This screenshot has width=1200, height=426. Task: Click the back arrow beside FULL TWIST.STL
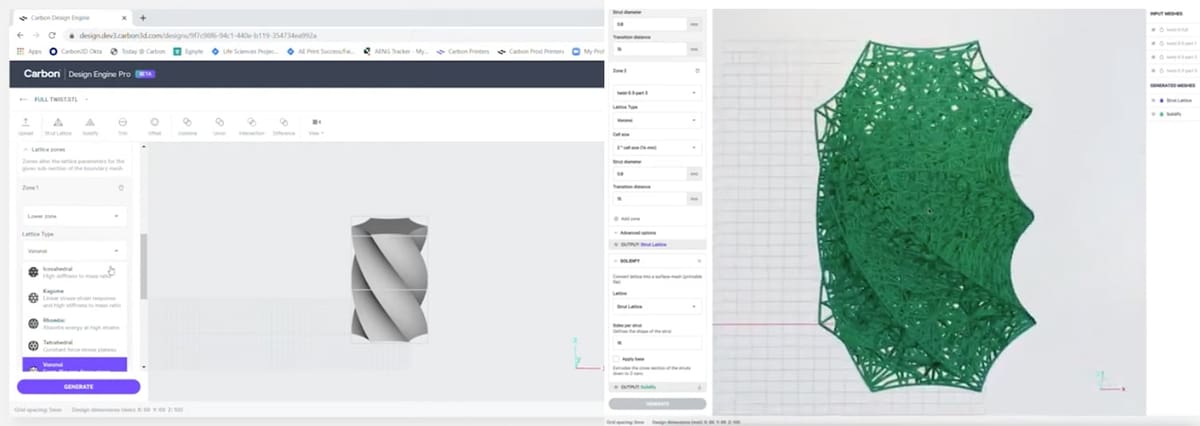pyautogui.click(x=24, y=99)
